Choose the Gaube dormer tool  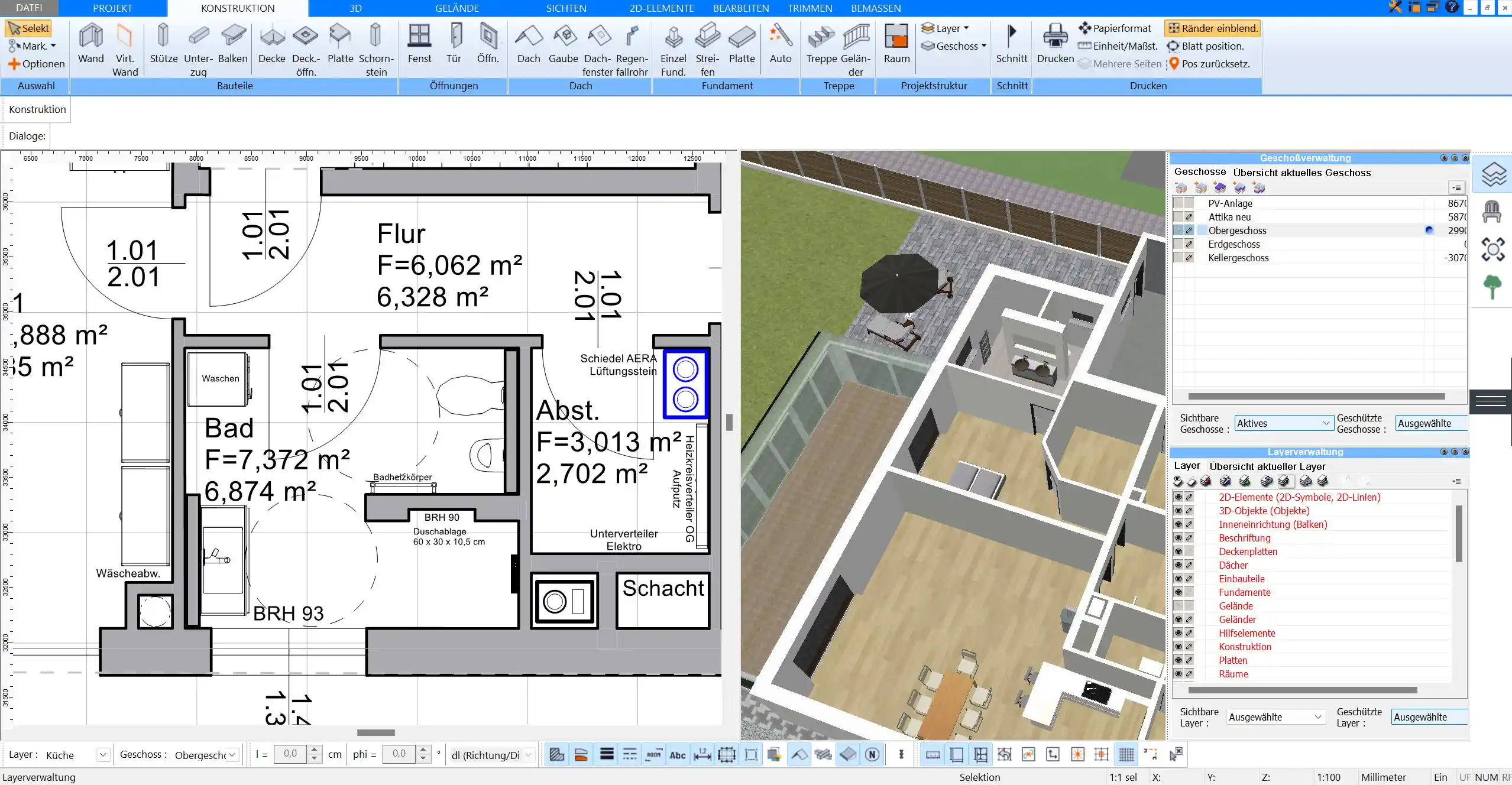564,43
